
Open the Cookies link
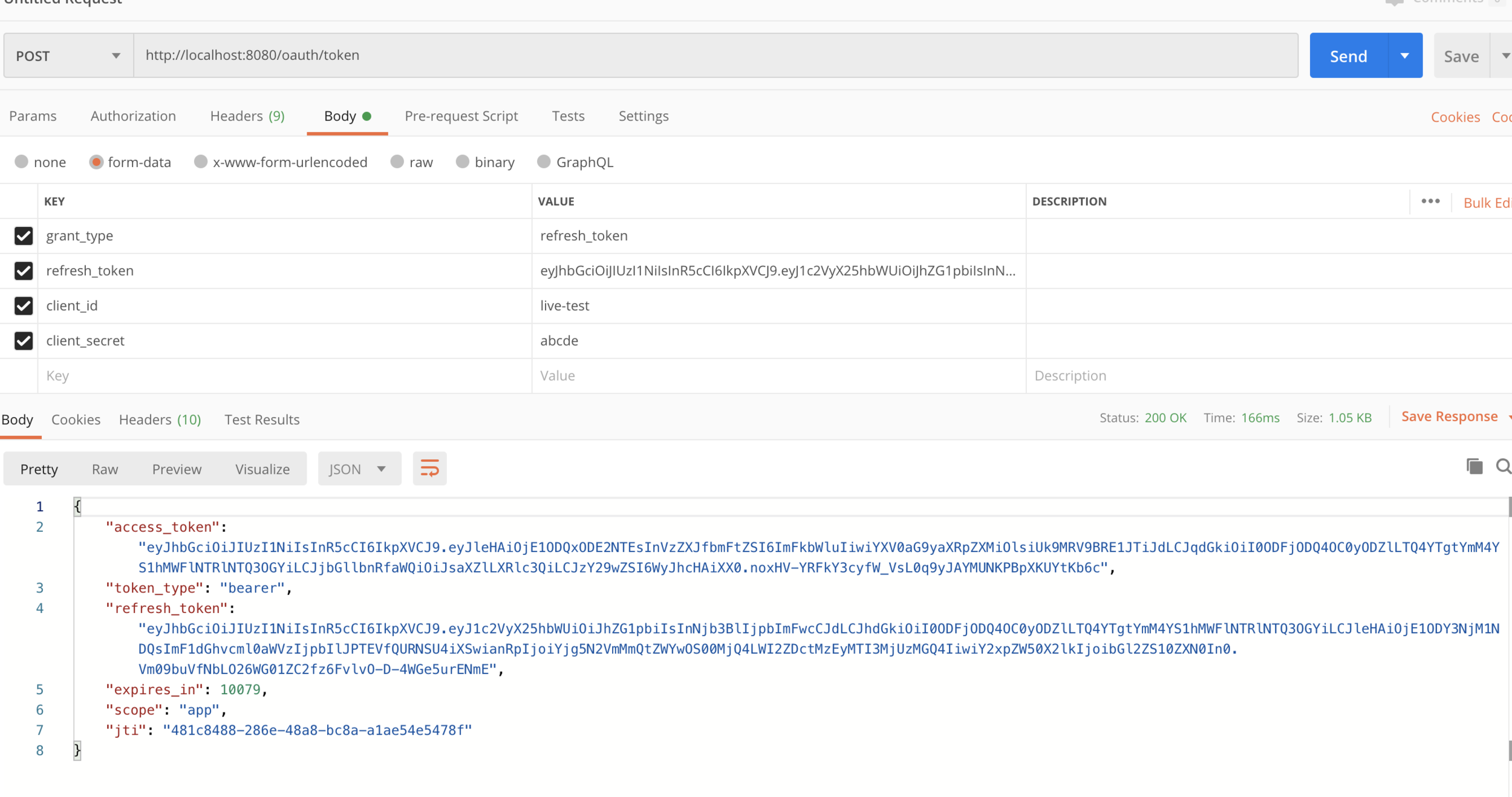(1455, 117)
